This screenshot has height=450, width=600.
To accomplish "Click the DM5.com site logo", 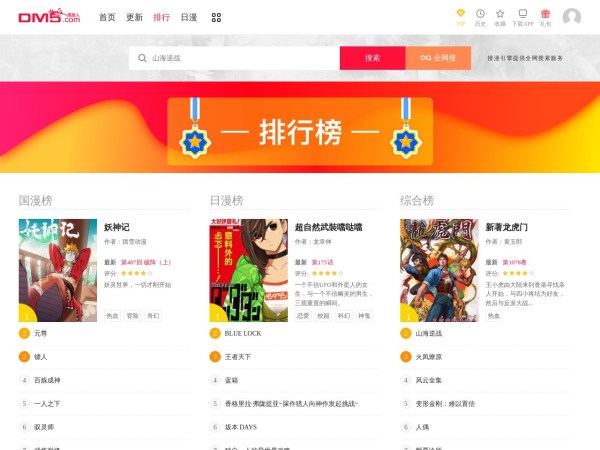I will 48,17.
